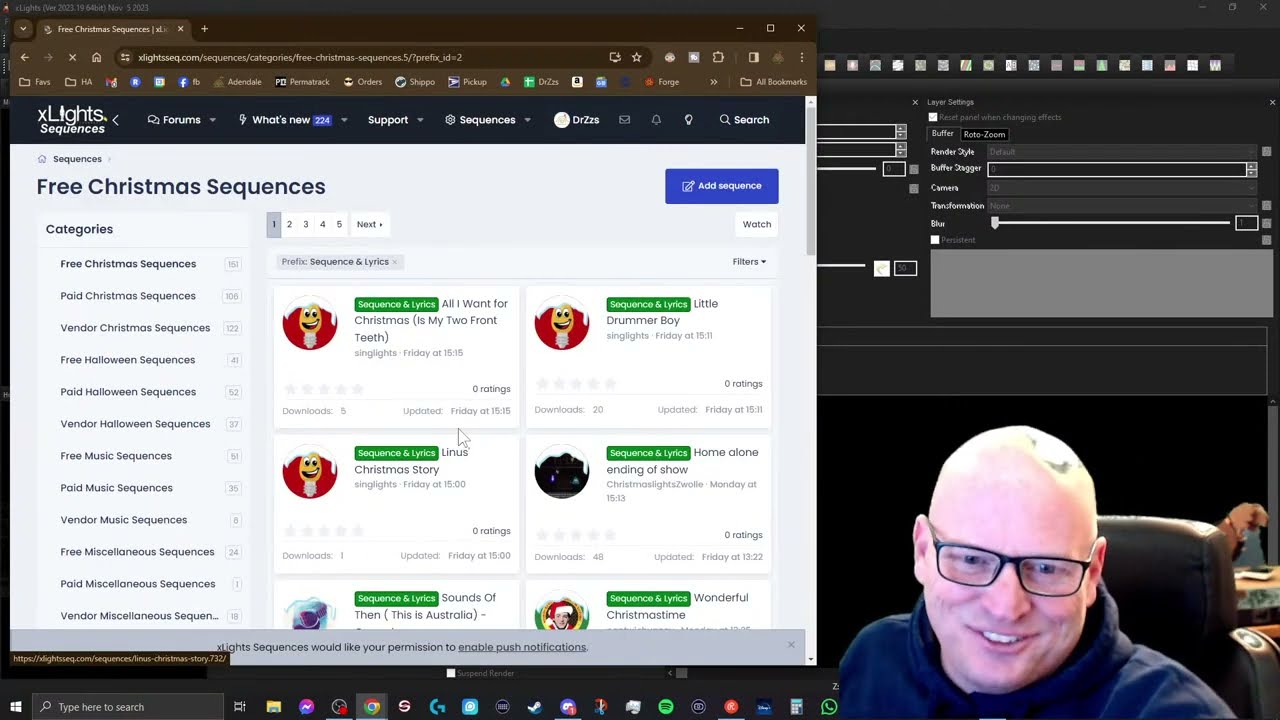Screen dimensions: 1280x720
Task: Select Vendor Music Sequences category
Action: pyautogui.click(x=124, y=520)
